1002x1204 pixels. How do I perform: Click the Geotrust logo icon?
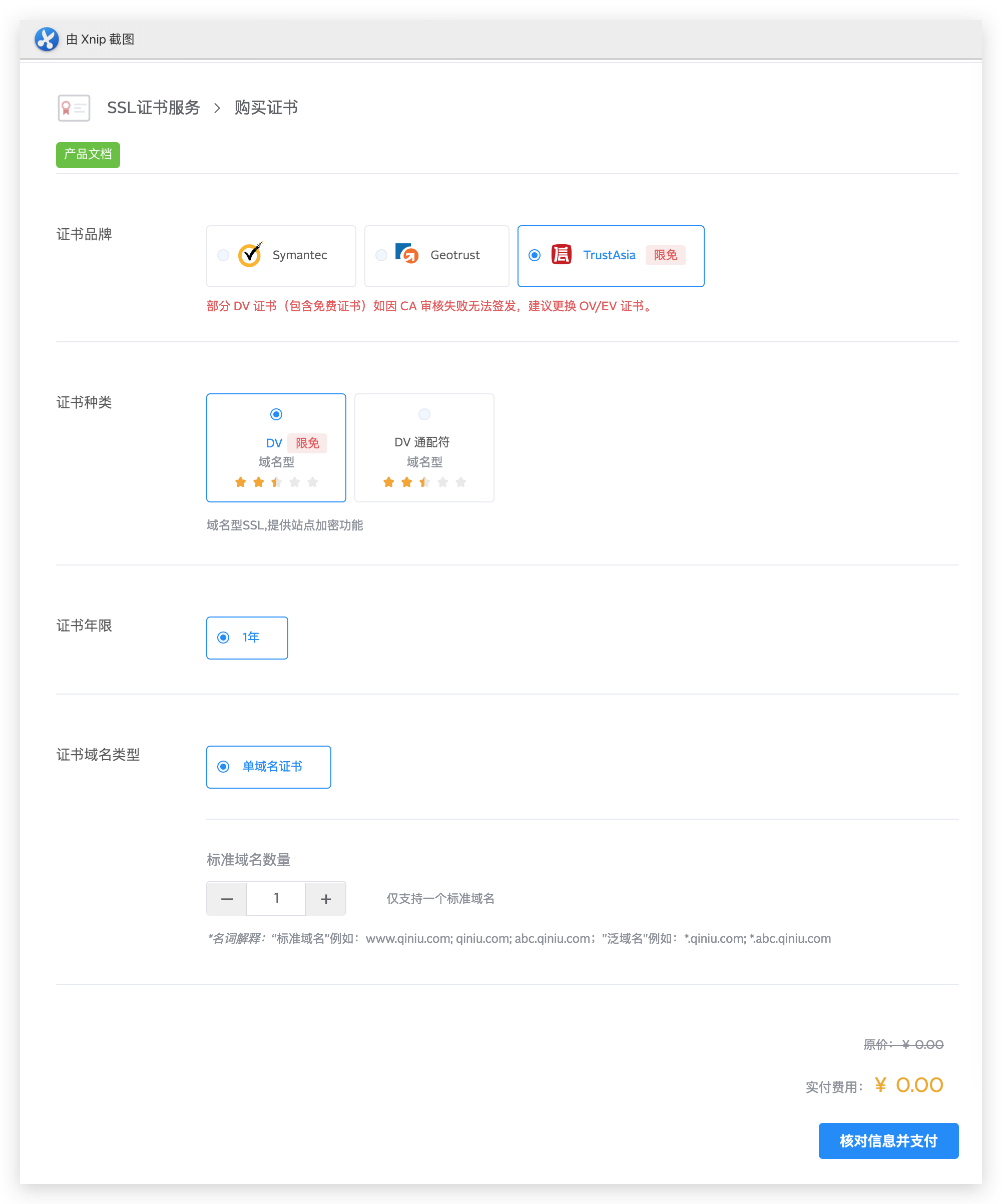tap(407, 253)
